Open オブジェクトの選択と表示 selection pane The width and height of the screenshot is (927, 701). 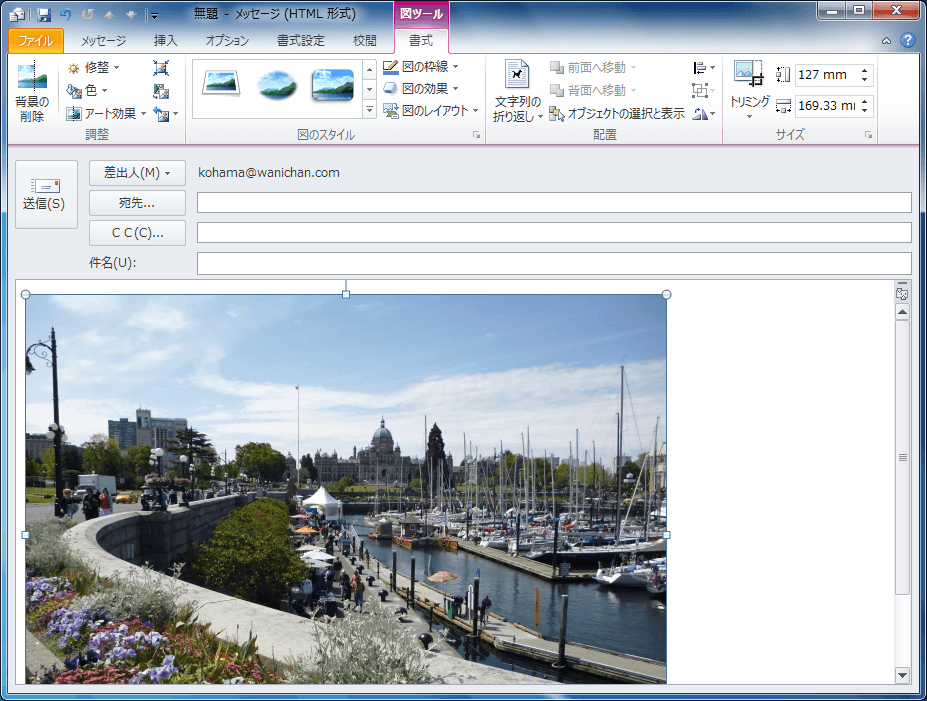point(617,114)
